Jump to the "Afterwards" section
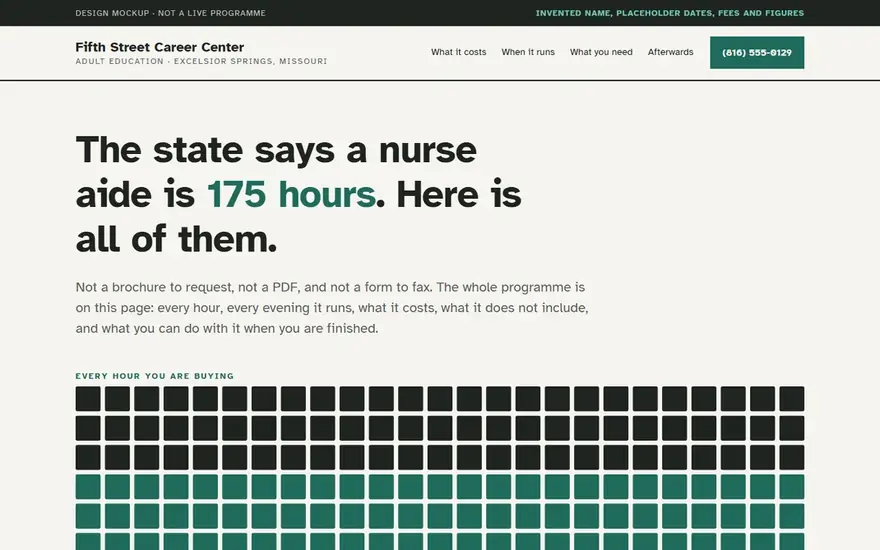 (x=671, y=52)
